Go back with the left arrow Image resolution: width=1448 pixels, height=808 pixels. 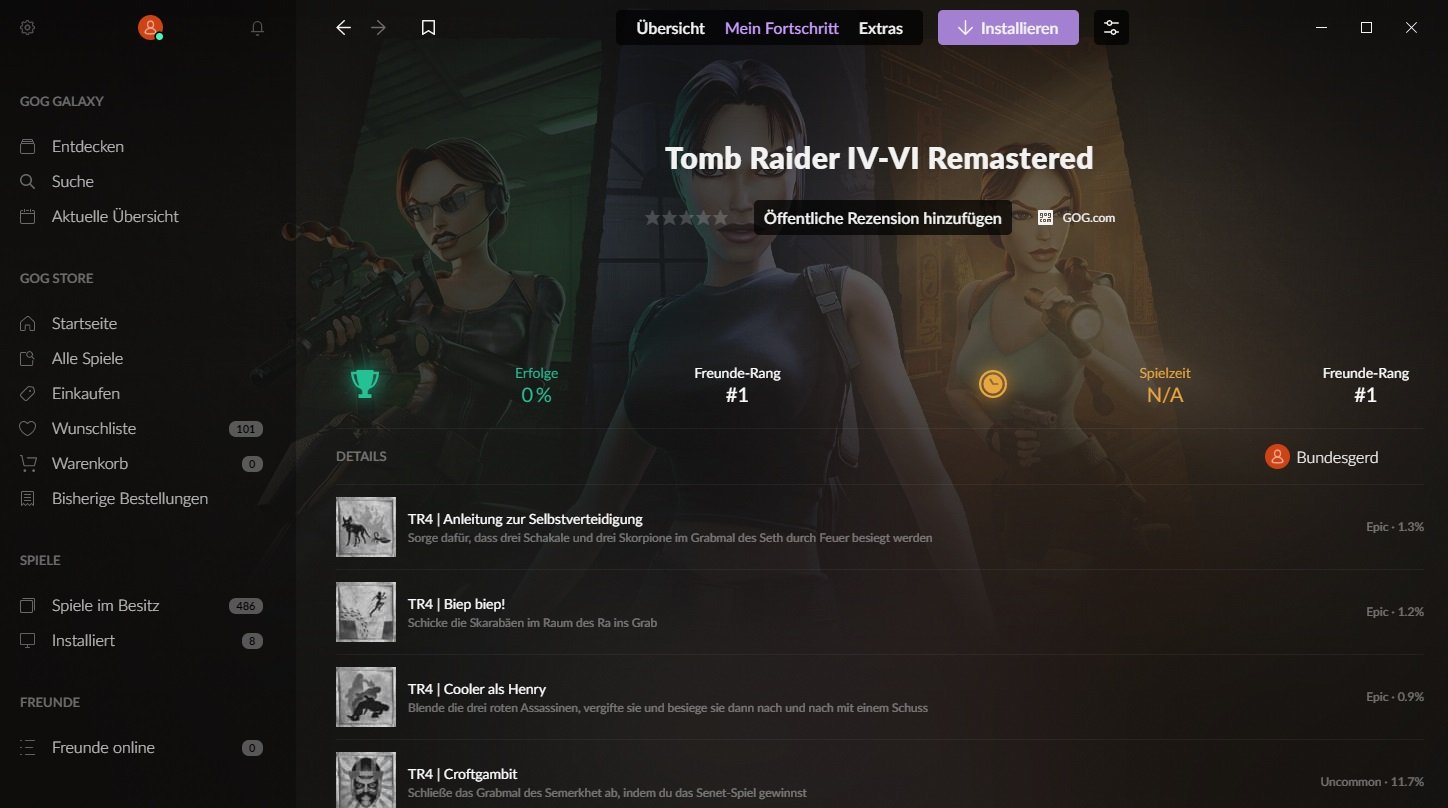pos(343,28)
